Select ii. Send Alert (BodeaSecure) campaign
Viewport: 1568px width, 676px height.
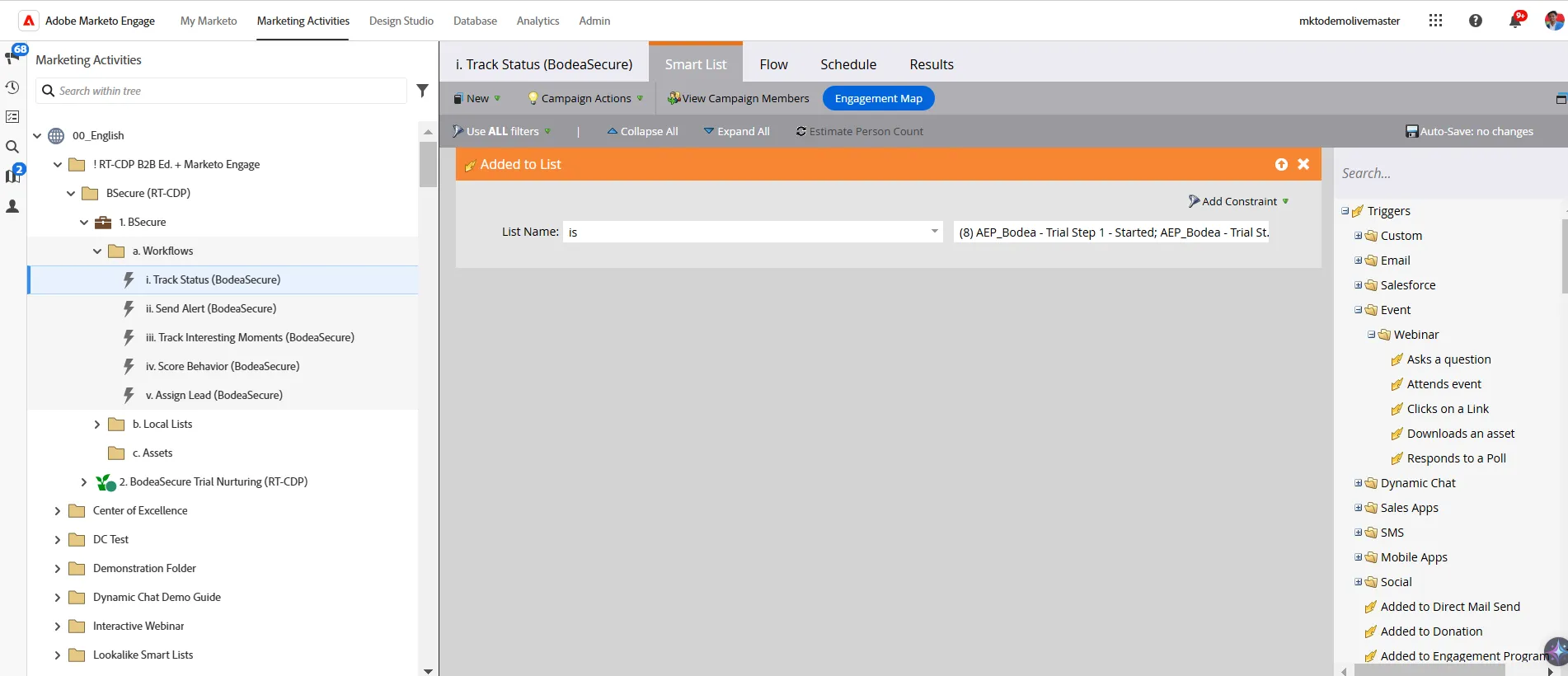click(x=211, y=308)
